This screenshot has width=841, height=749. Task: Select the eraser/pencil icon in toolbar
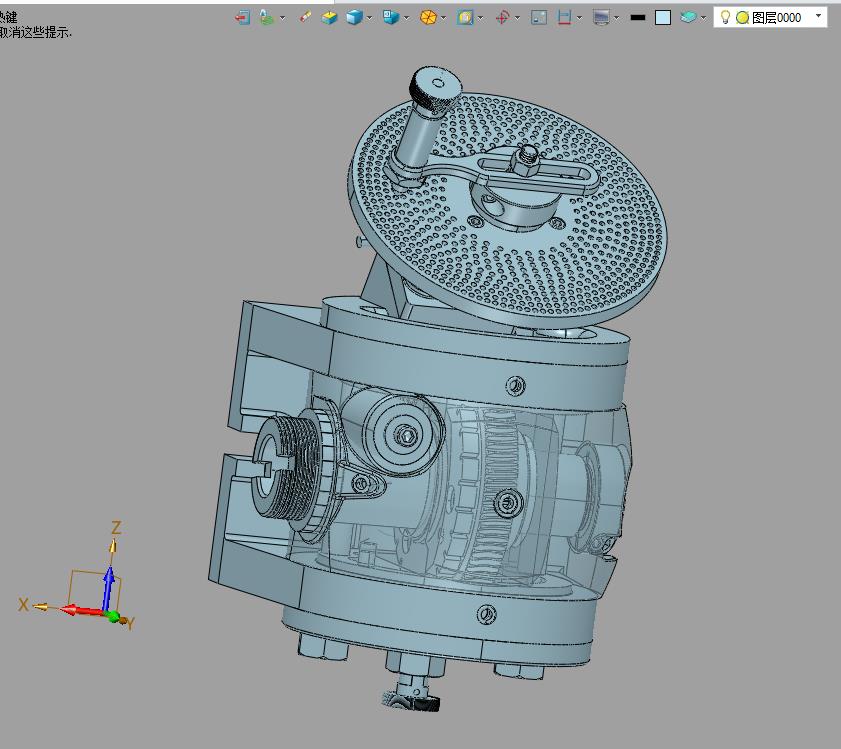point(305,17)
